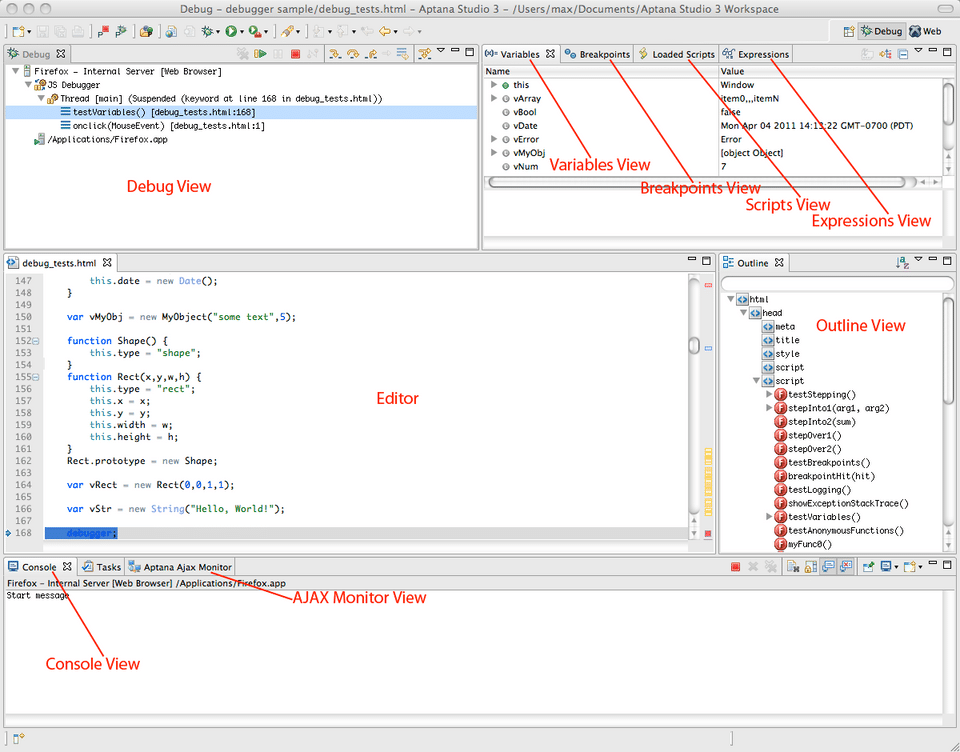960x752 pixels.
Task: Click the Open Console icon
Action: pyautogui.click(x=910, y=567)
